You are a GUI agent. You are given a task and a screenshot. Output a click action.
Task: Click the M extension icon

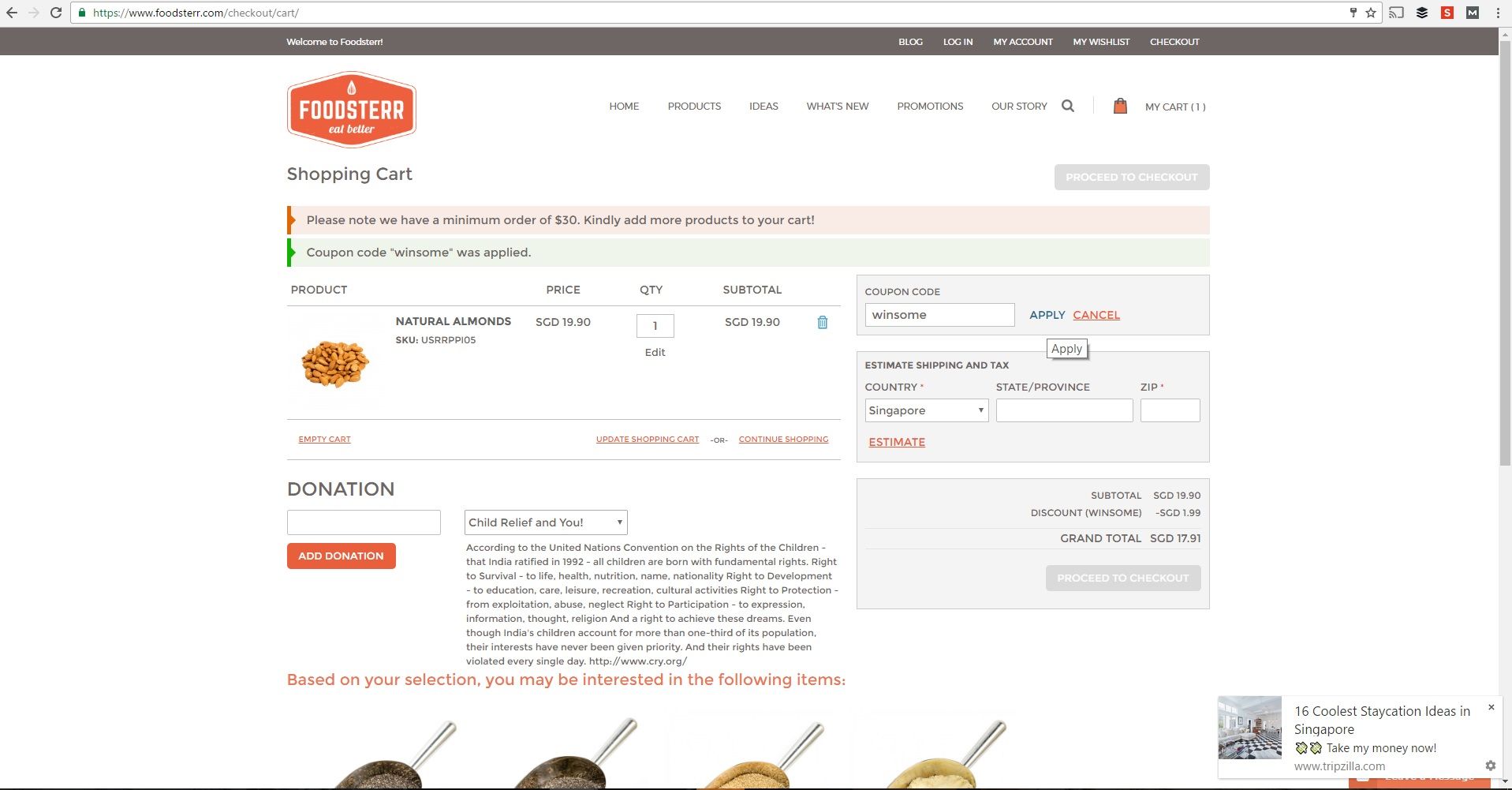point(1473,13)
